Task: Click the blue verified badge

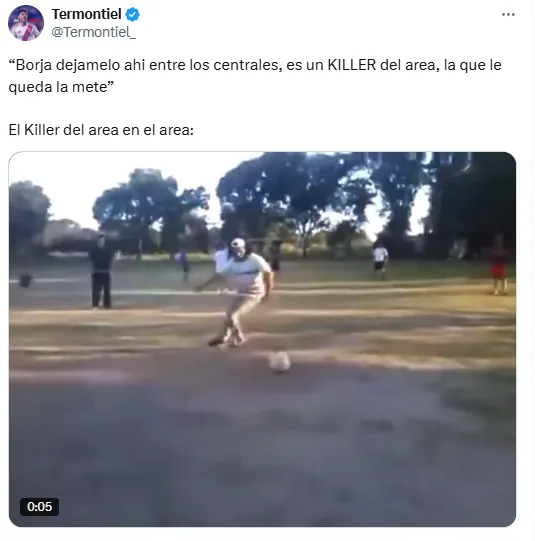Action: click(x=132, y=14)
